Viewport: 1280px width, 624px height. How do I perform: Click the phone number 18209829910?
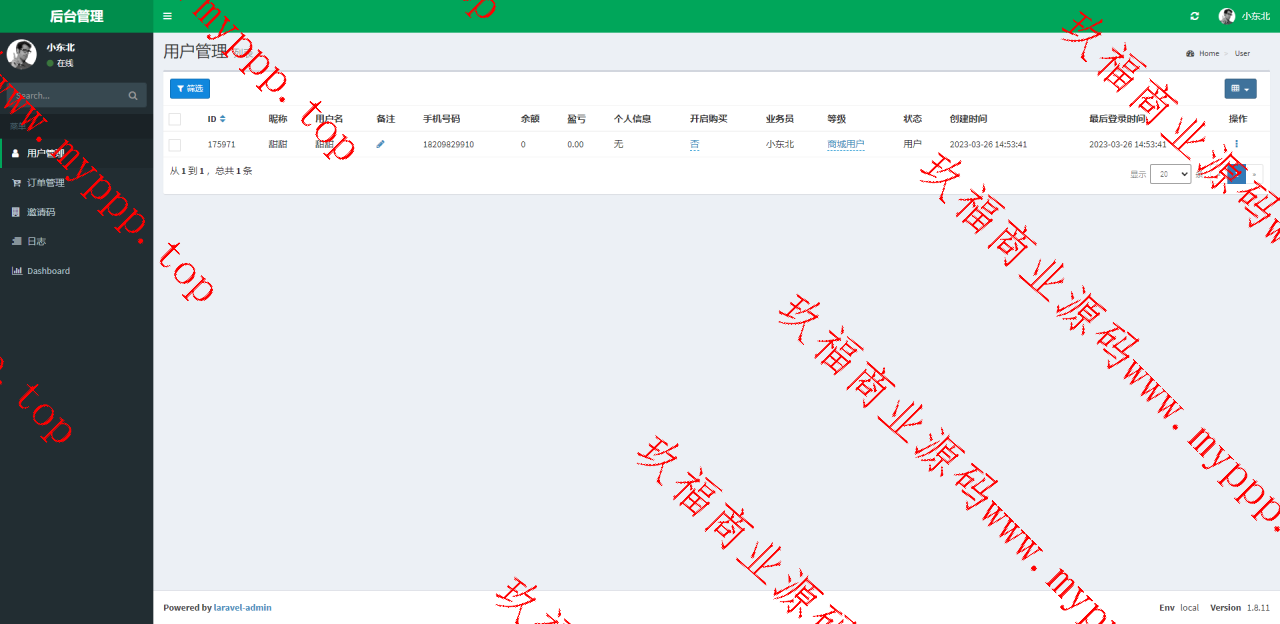pyautogui.click(x=448, y=145)
